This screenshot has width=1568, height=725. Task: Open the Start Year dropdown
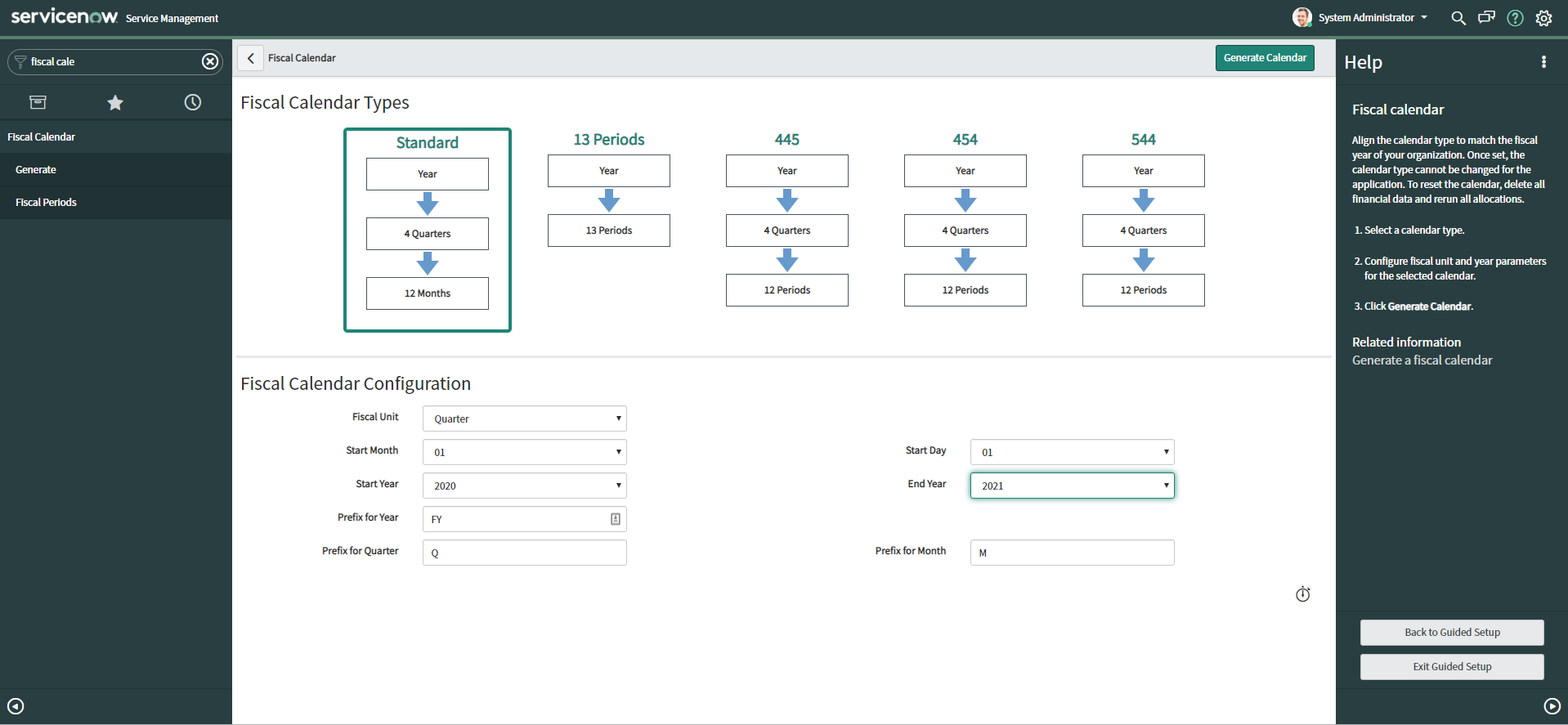coord(525,486)
